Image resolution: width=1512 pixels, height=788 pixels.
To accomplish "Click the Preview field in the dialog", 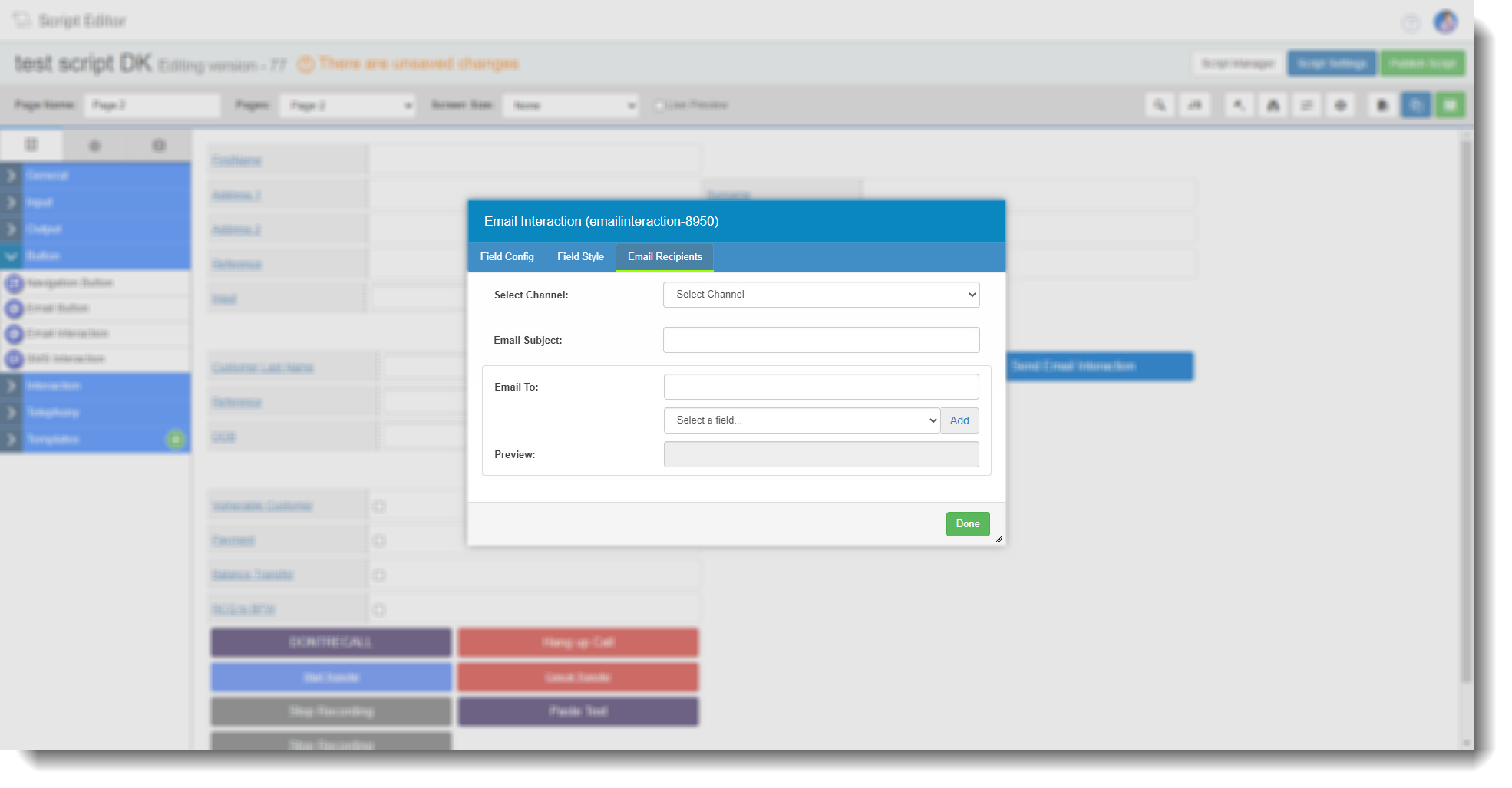I will pyautogui.click(x=821, y=454).
